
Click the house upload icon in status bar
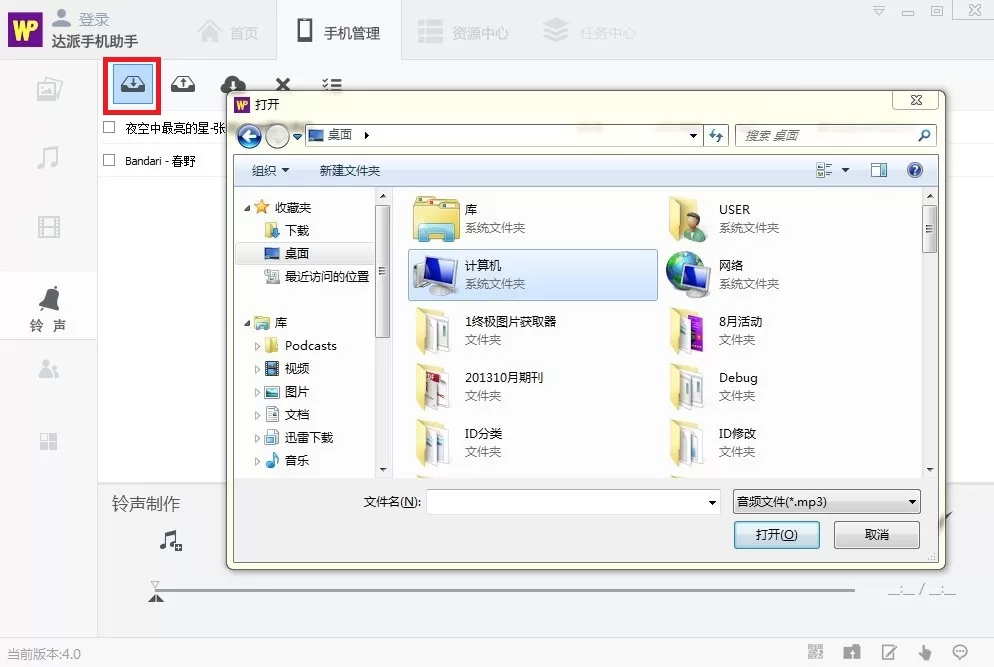(852, 652)
